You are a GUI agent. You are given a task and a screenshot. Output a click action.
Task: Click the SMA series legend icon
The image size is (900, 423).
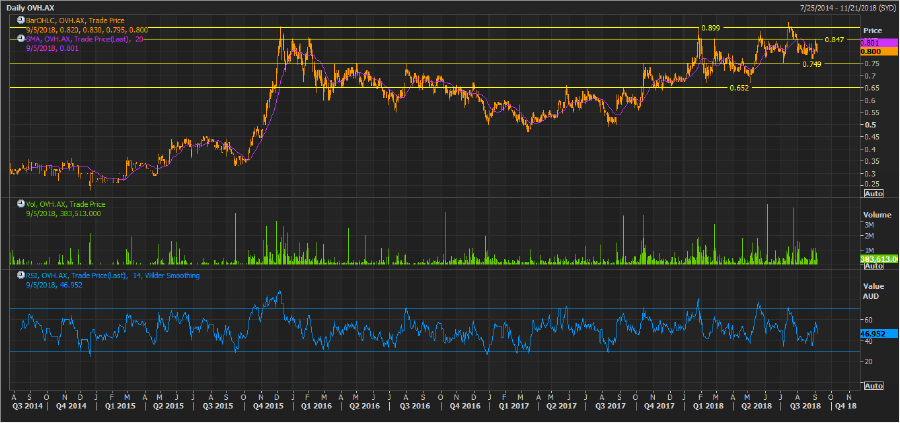click(21, 39)
